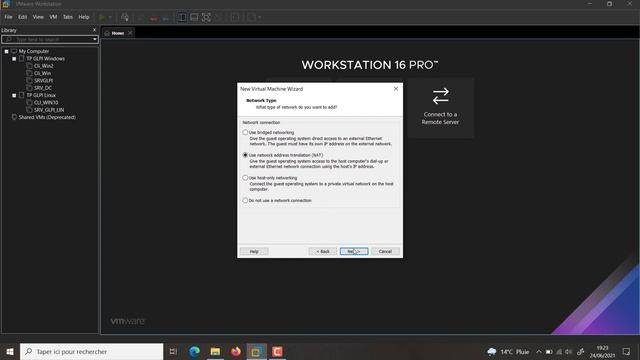Click the red recorder app taskbar icon

[278, 351]
